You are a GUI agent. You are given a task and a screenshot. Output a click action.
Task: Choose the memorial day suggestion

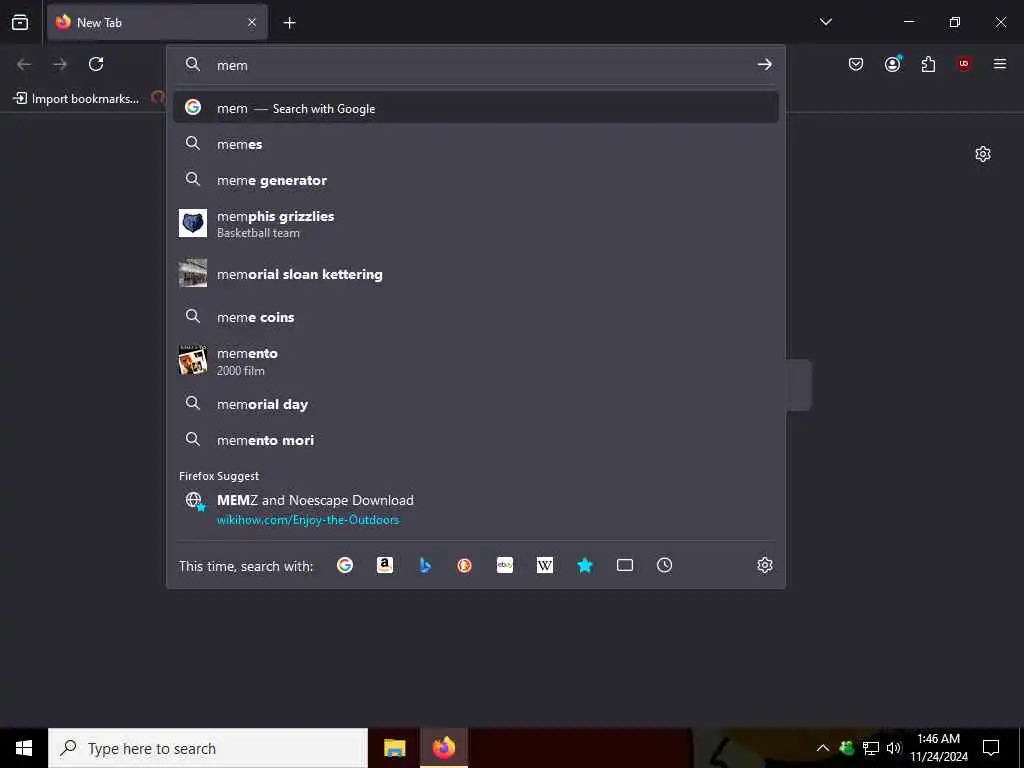click(x=475, y=404)
